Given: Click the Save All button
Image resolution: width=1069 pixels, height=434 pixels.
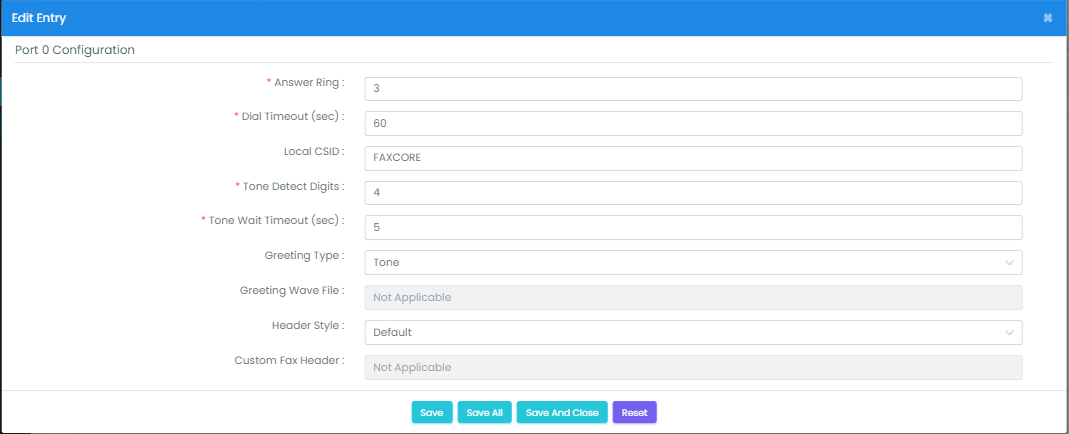Looking at the screenshot, I should click(484, 412).
